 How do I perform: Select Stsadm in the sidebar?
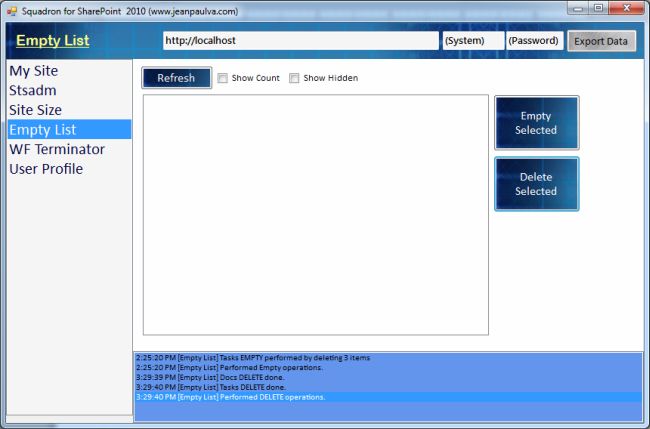point(69,90)
